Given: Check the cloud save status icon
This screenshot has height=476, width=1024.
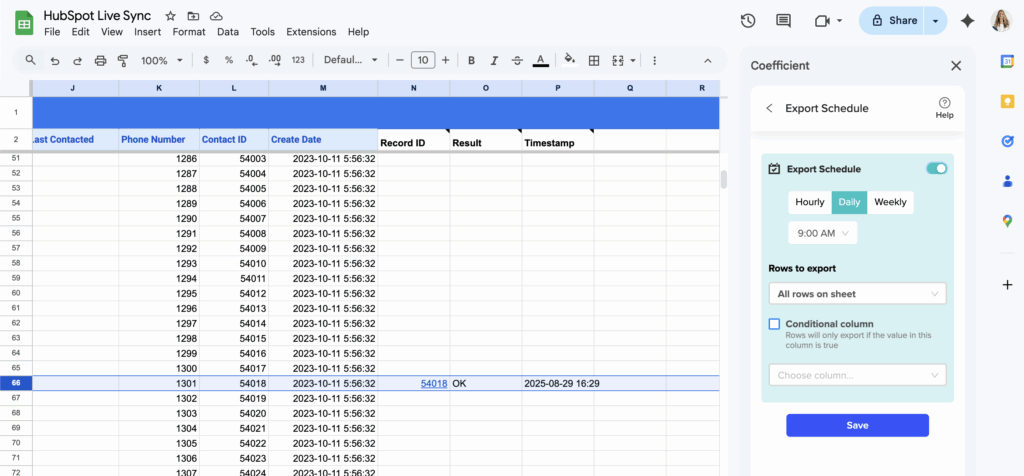Looking at the screenshot, I should 216,16.
